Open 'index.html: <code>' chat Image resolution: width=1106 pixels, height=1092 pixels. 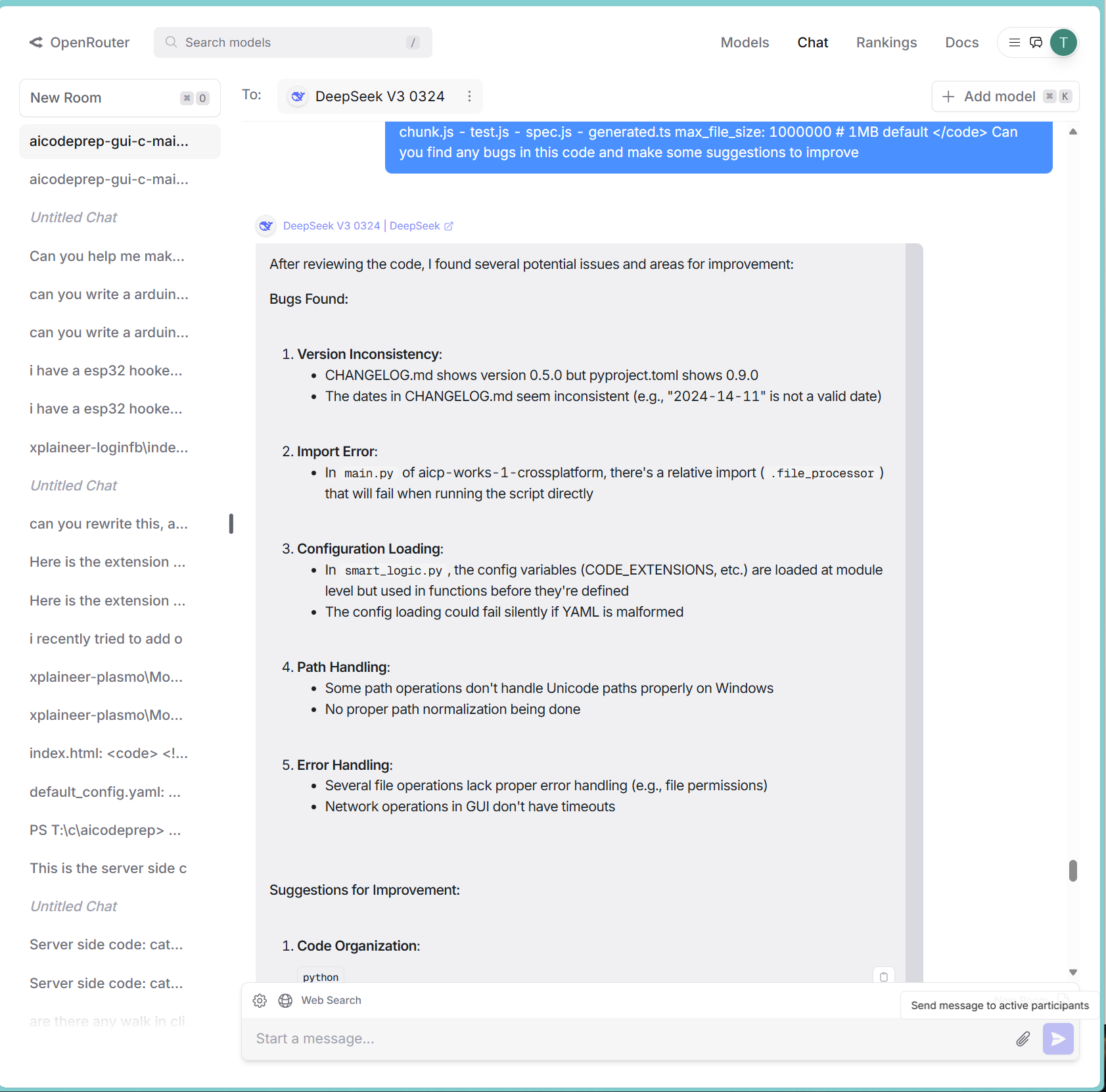coord(120,753)
